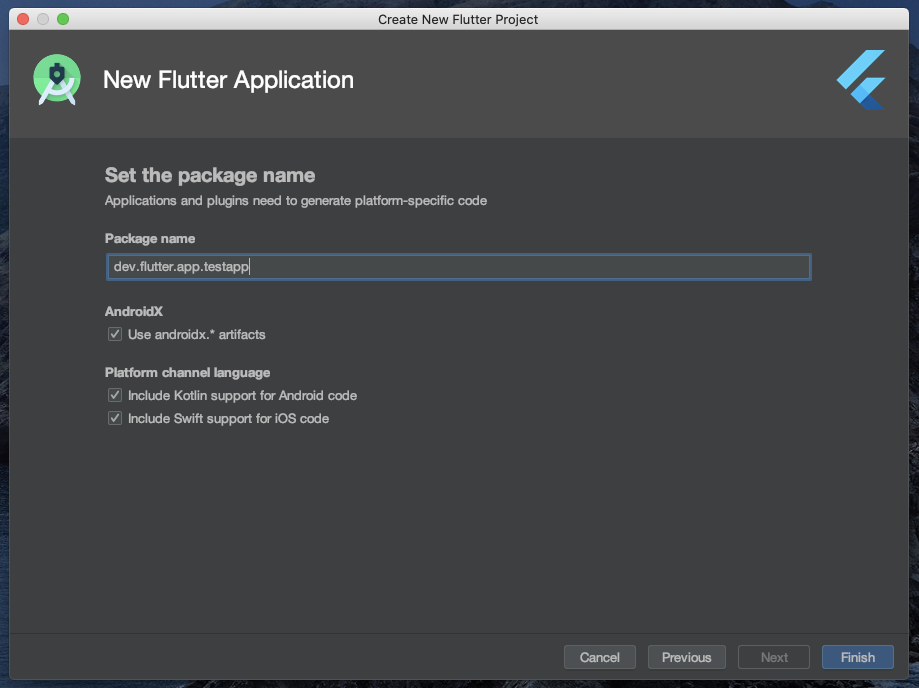Finish creating the Flutter project

tap(857, 657)
